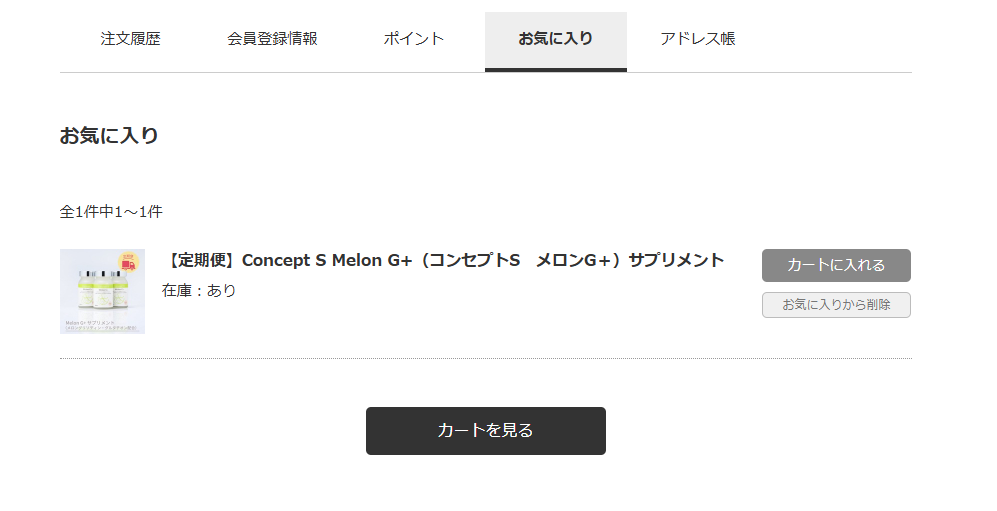Switch to the 会員登録情報 tab
Screen dimensions: 997x511
coord(272,39)
